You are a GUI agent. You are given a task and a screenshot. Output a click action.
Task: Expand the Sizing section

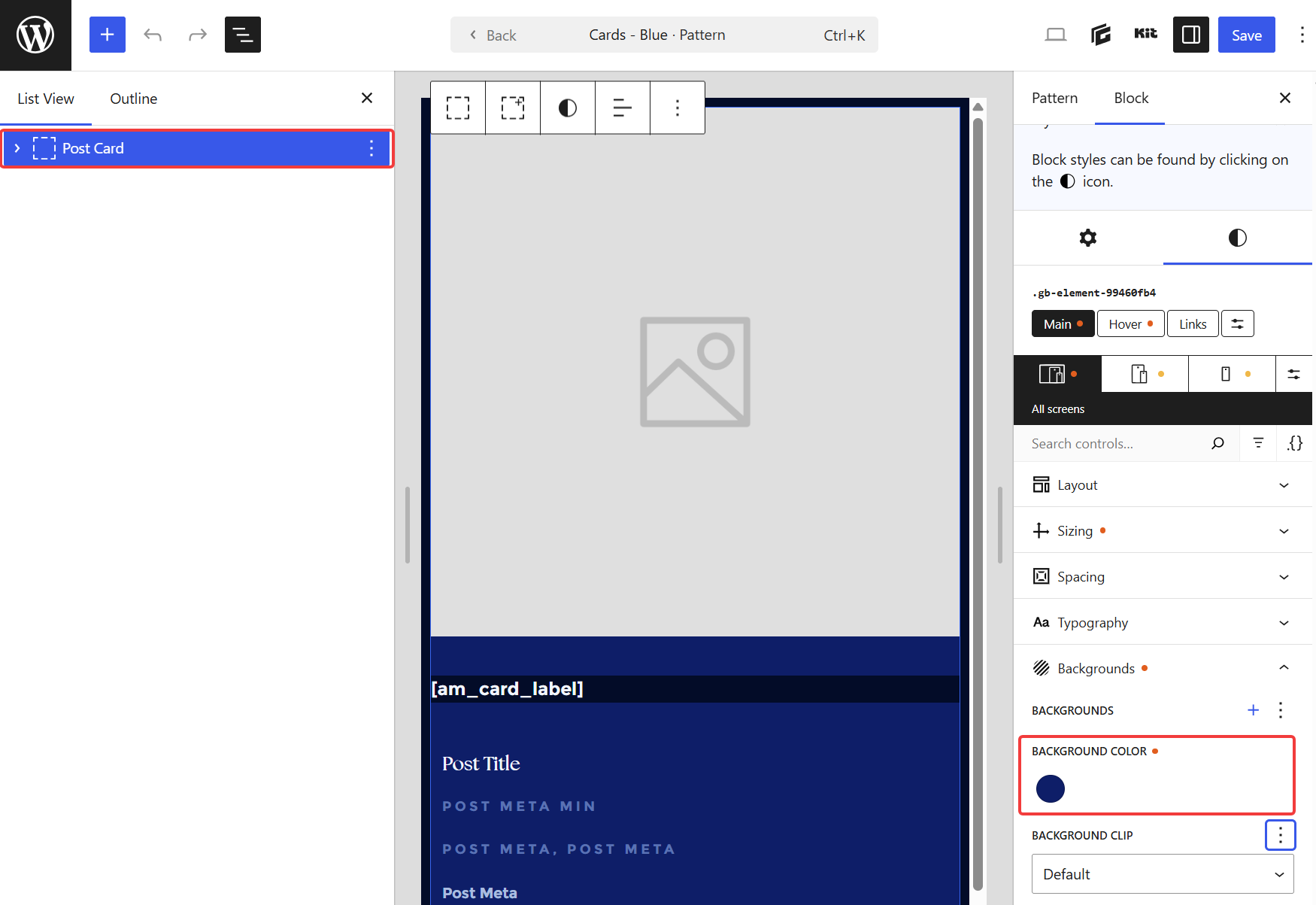(1163, 530)
